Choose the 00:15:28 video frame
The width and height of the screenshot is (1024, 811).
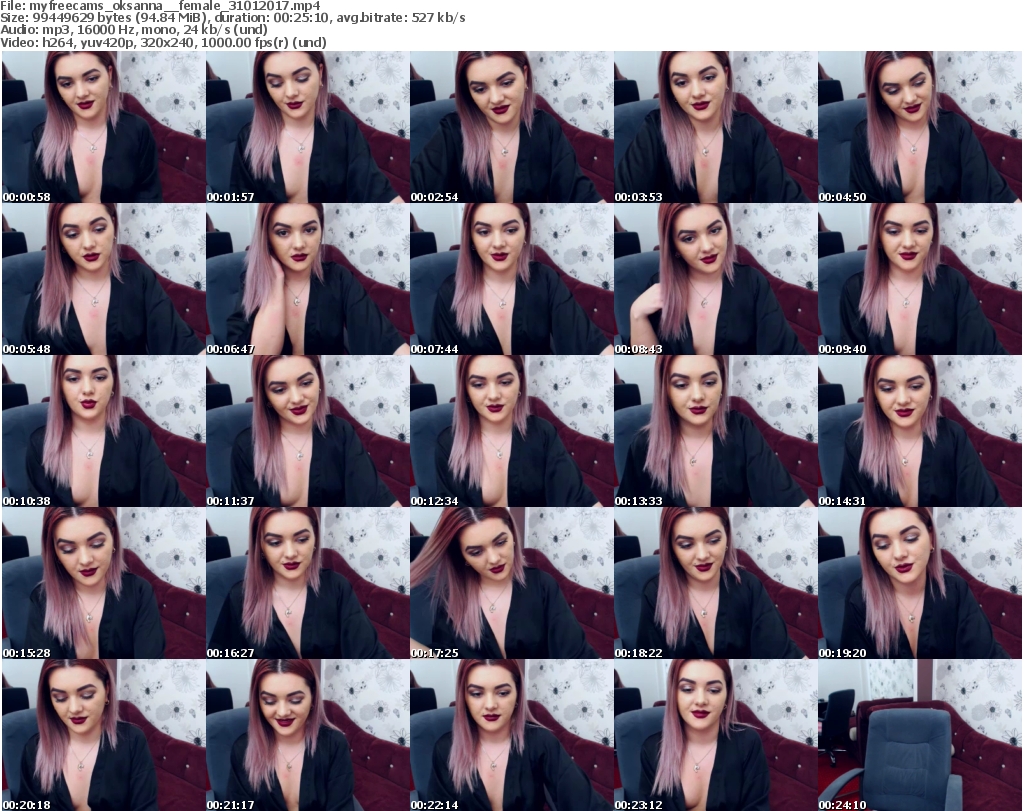[103, 582]
